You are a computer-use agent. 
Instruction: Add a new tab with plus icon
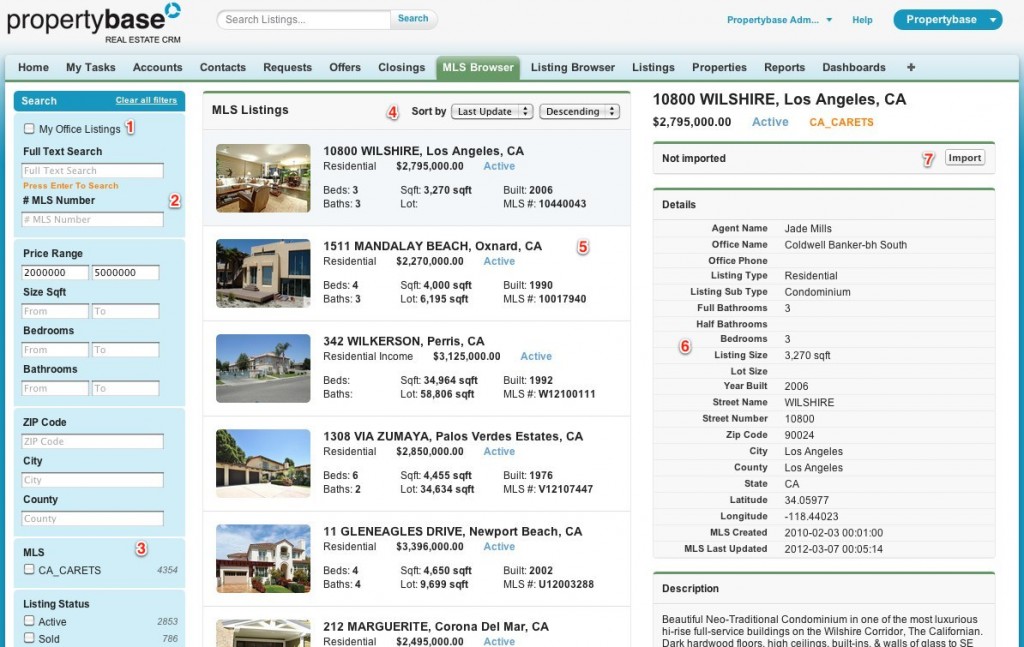pos(911,67)
